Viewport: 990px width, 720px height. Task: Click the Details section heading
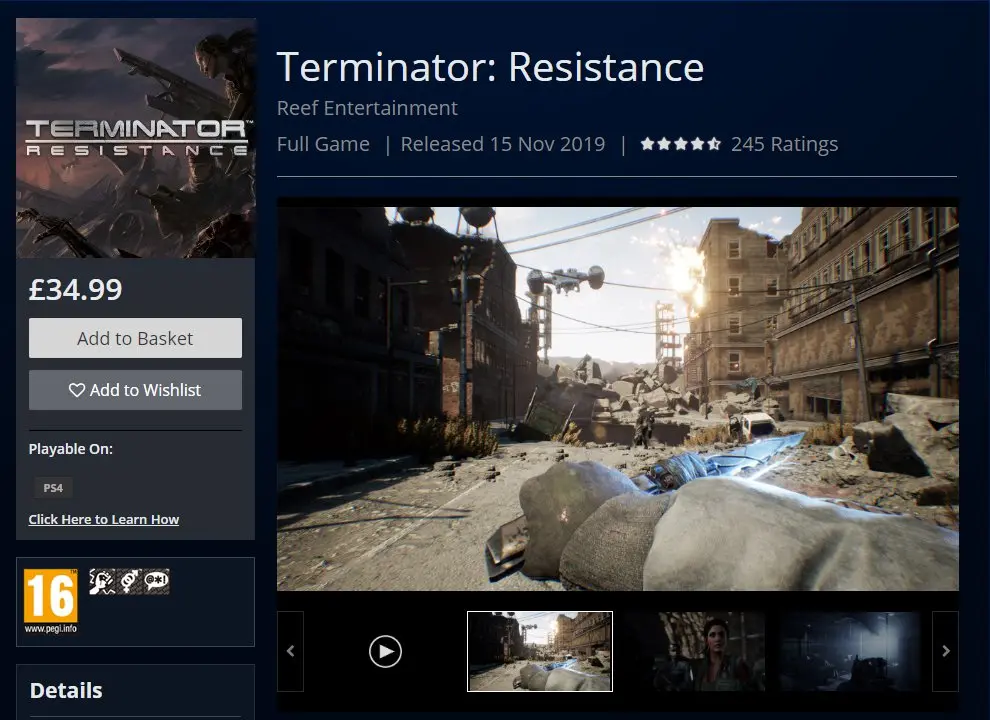coord(66,691)
